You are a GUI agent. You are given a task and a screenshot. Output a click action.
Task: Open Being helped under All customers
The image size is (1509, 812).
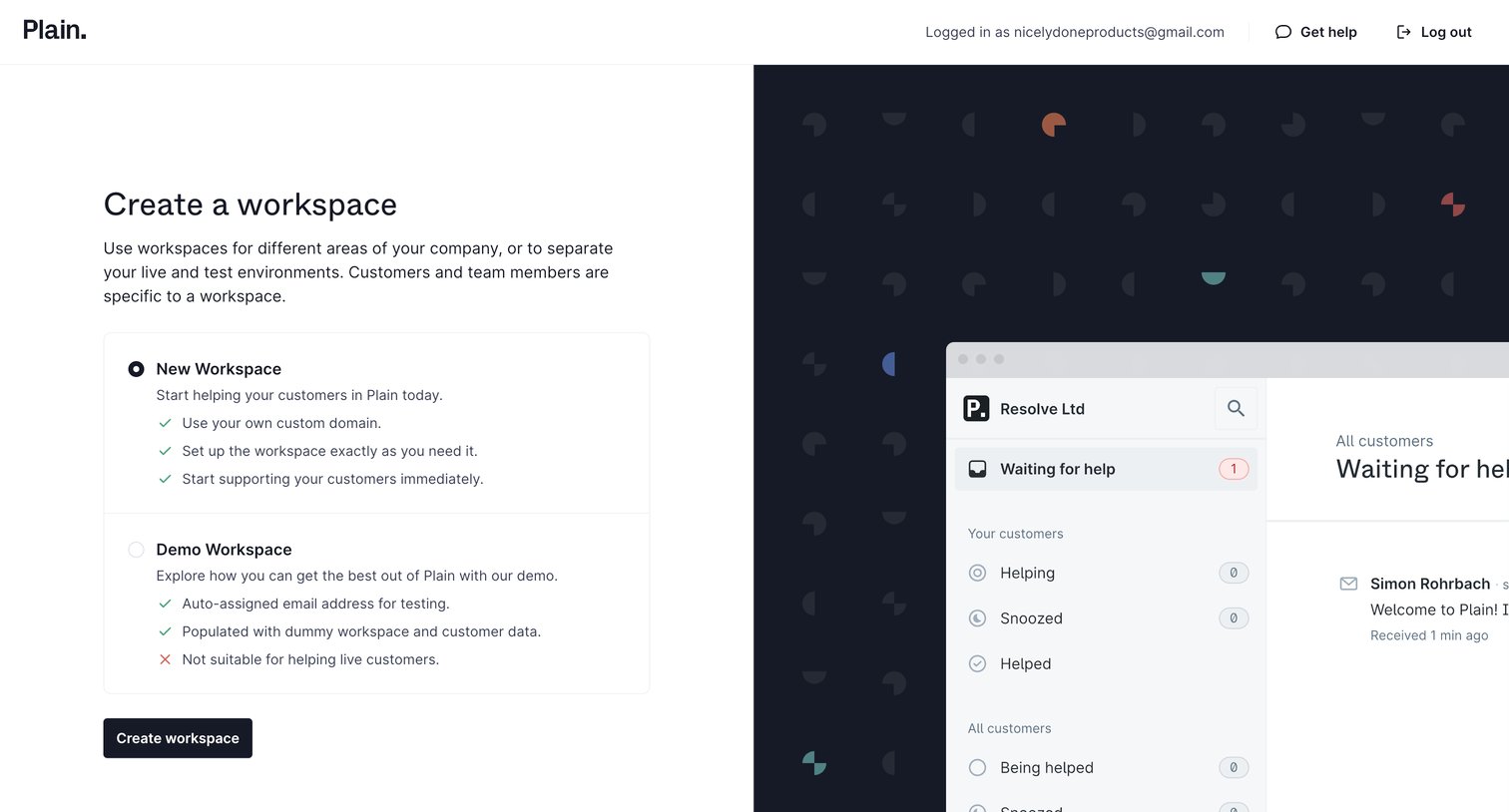[1106, 767]
